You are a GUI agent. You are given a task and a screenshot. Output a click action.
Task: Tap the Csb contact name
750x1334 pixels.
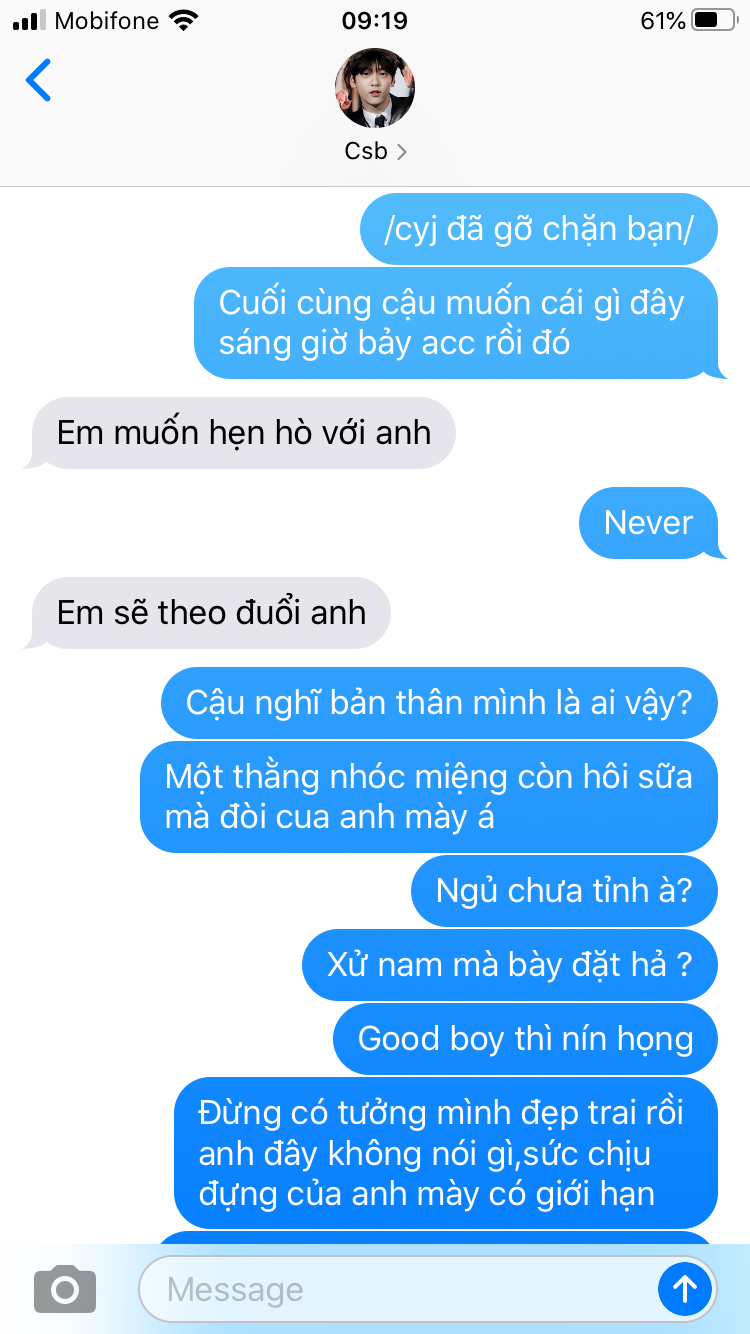(x=366, y=151)
